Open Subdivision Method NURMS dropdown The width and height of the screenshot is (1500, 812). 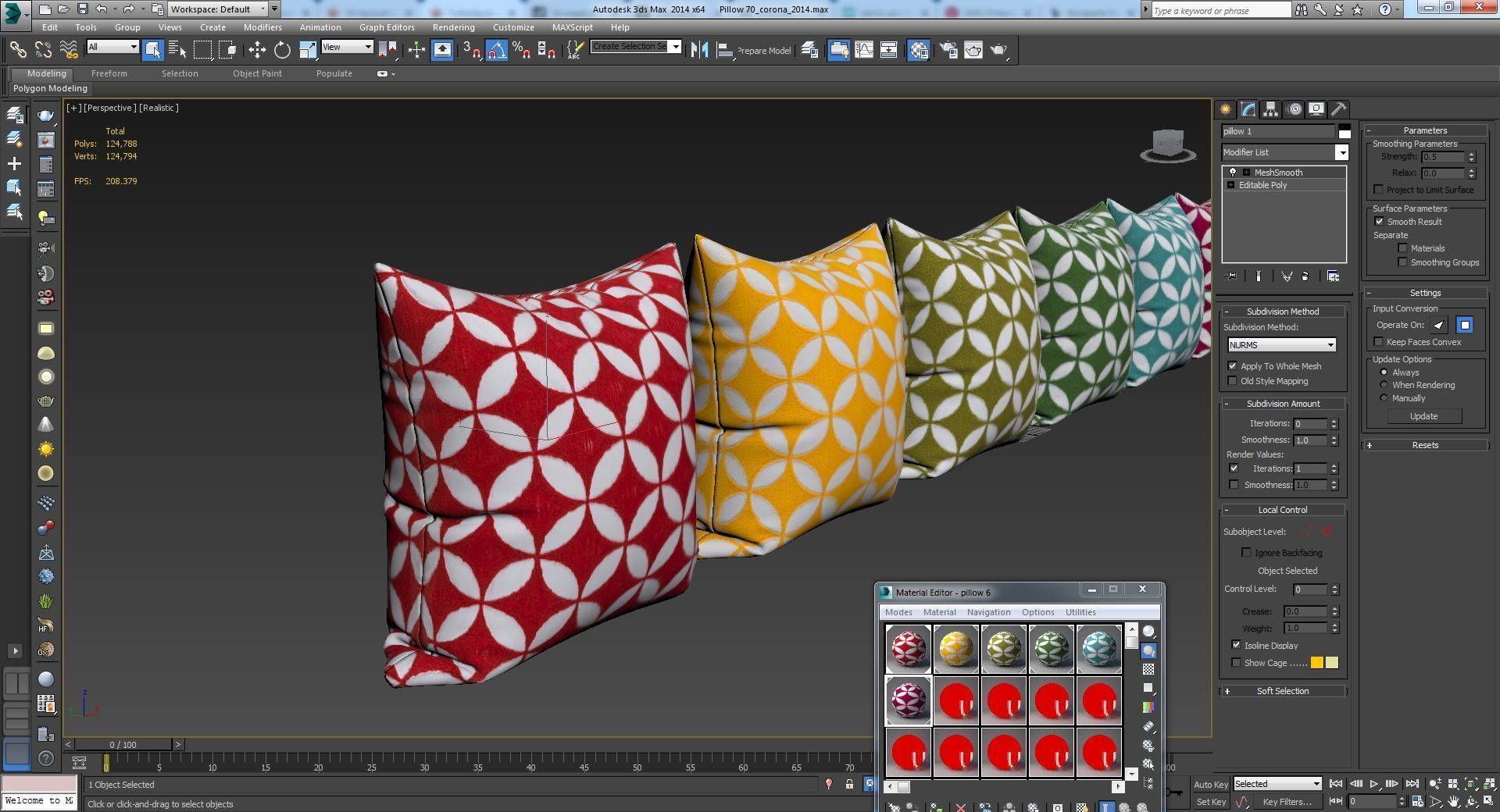[x=1281, y=345]
